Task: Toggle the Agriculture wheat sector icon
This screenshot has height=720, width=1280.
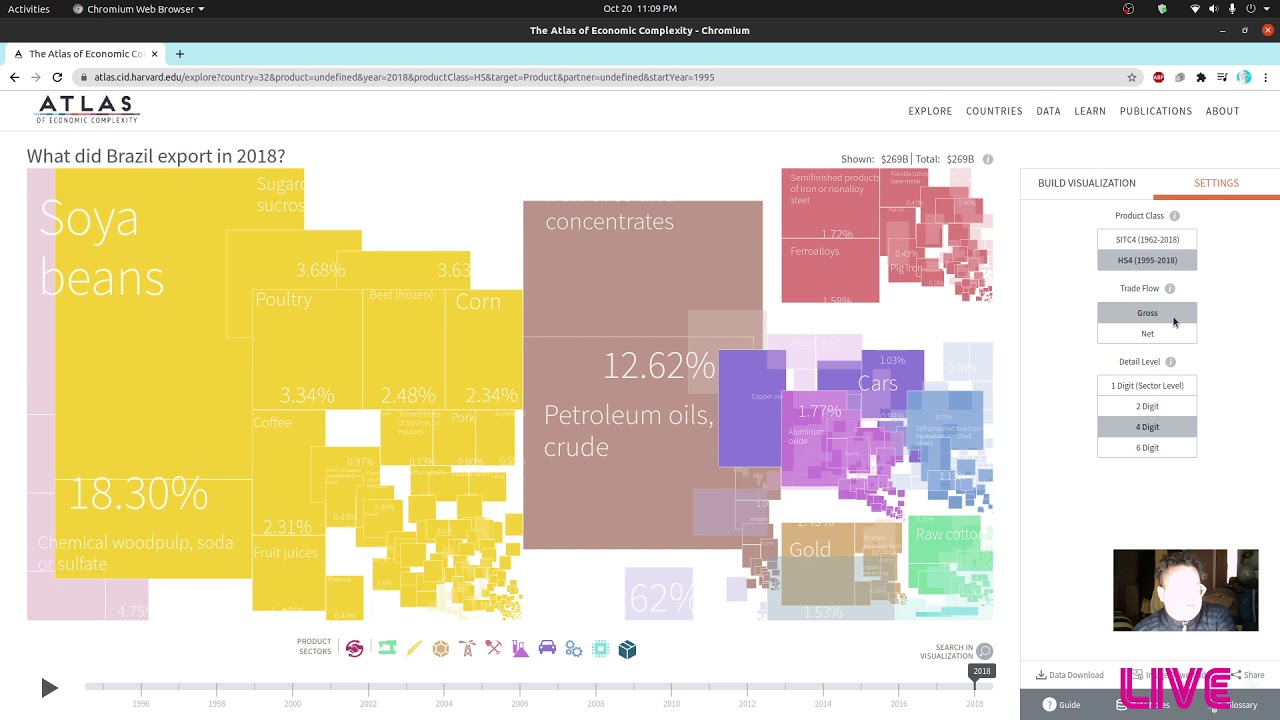Action: [414, 649]
